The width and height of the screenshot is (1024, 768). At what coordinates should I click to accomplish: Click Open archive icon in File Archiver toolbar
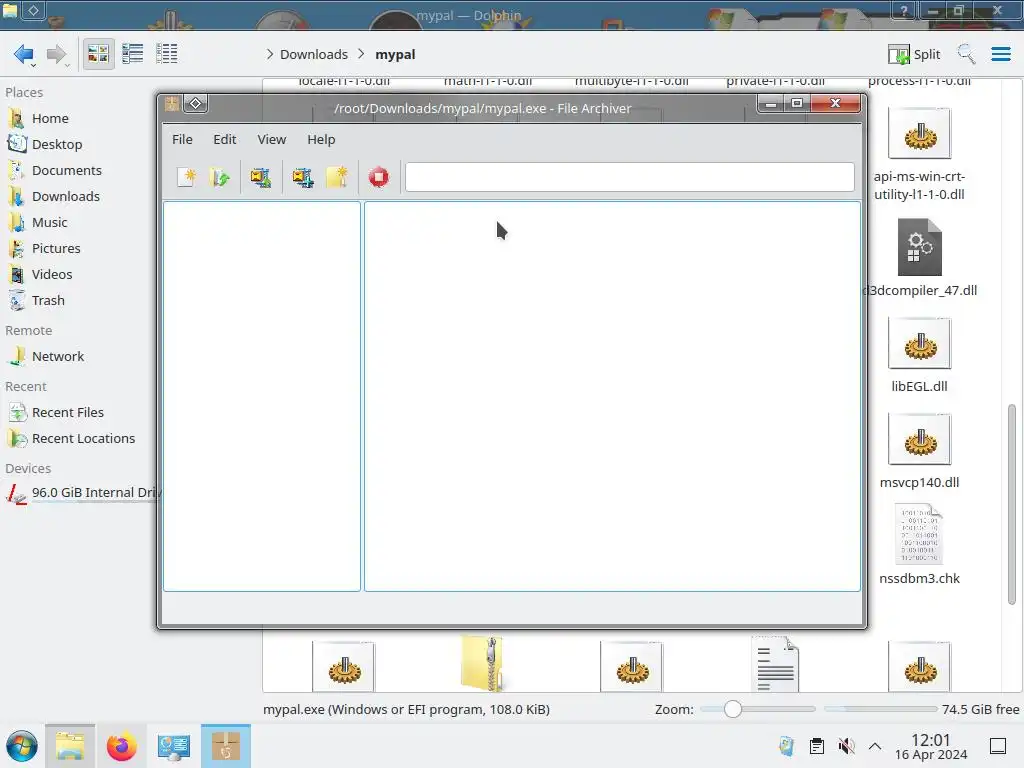click(x=220, y=177)
